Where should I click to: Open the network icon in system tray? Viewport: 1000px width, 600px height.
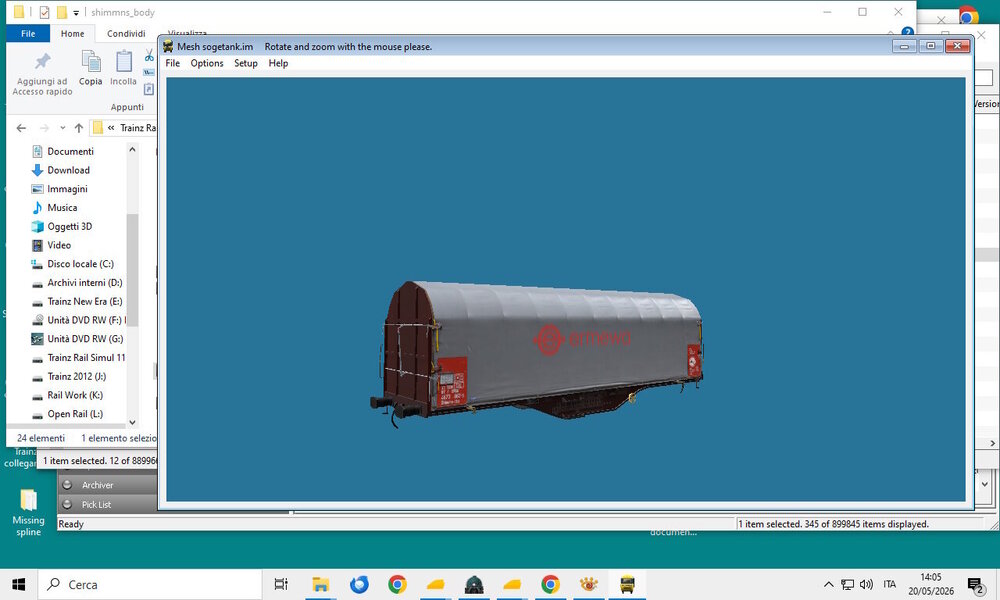pos(847,584)
